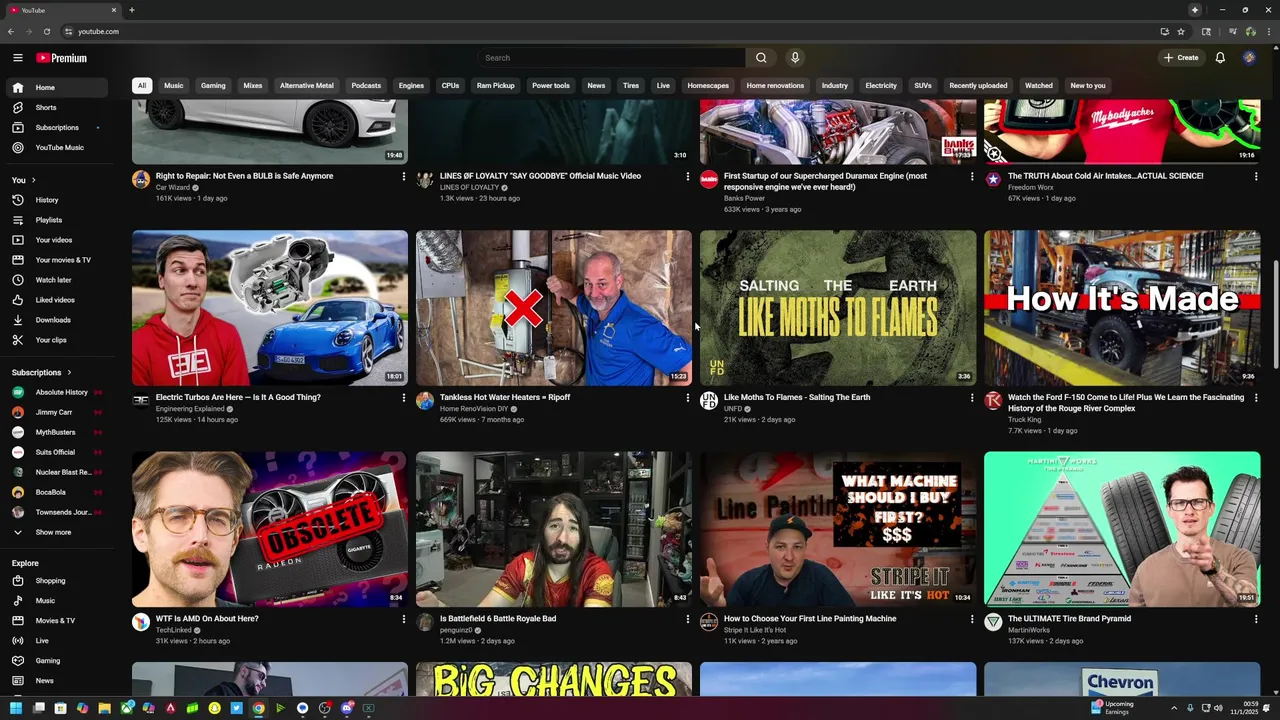Play the How It's Made thumbnail

(x=1122, y=308)
